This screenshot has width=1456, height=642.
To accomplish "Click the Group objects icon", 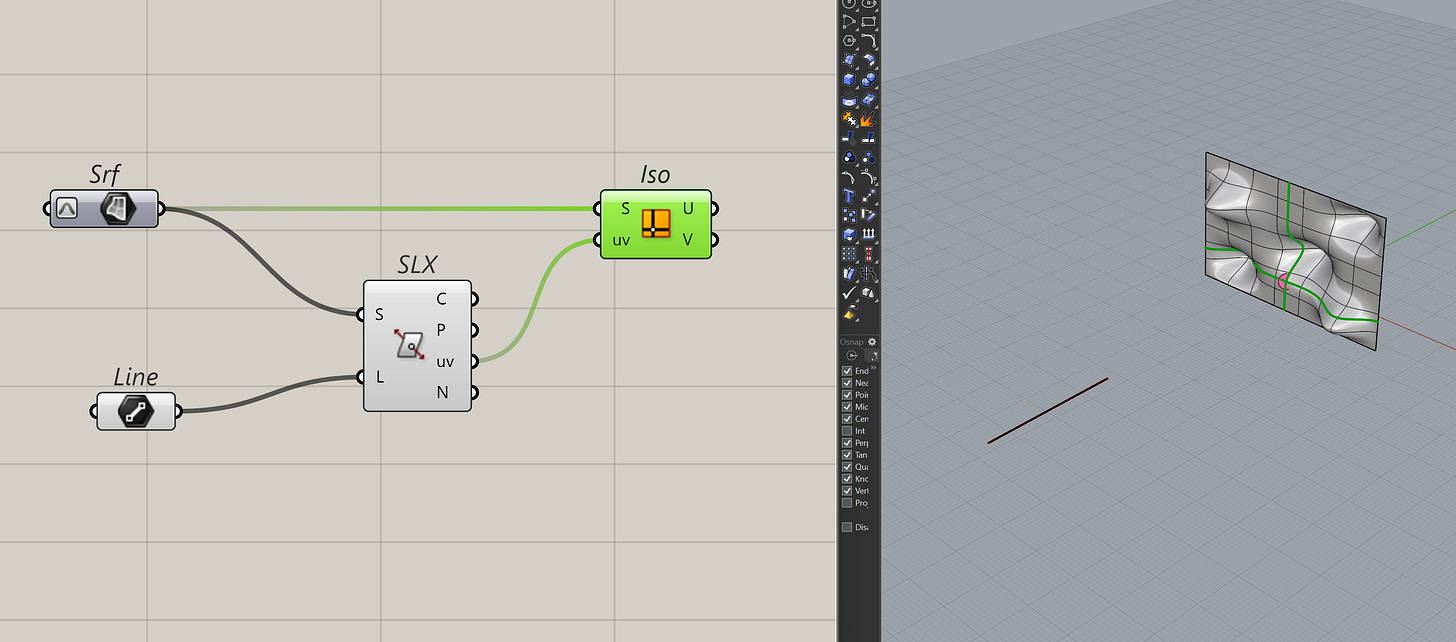I will tap(848, 157).
